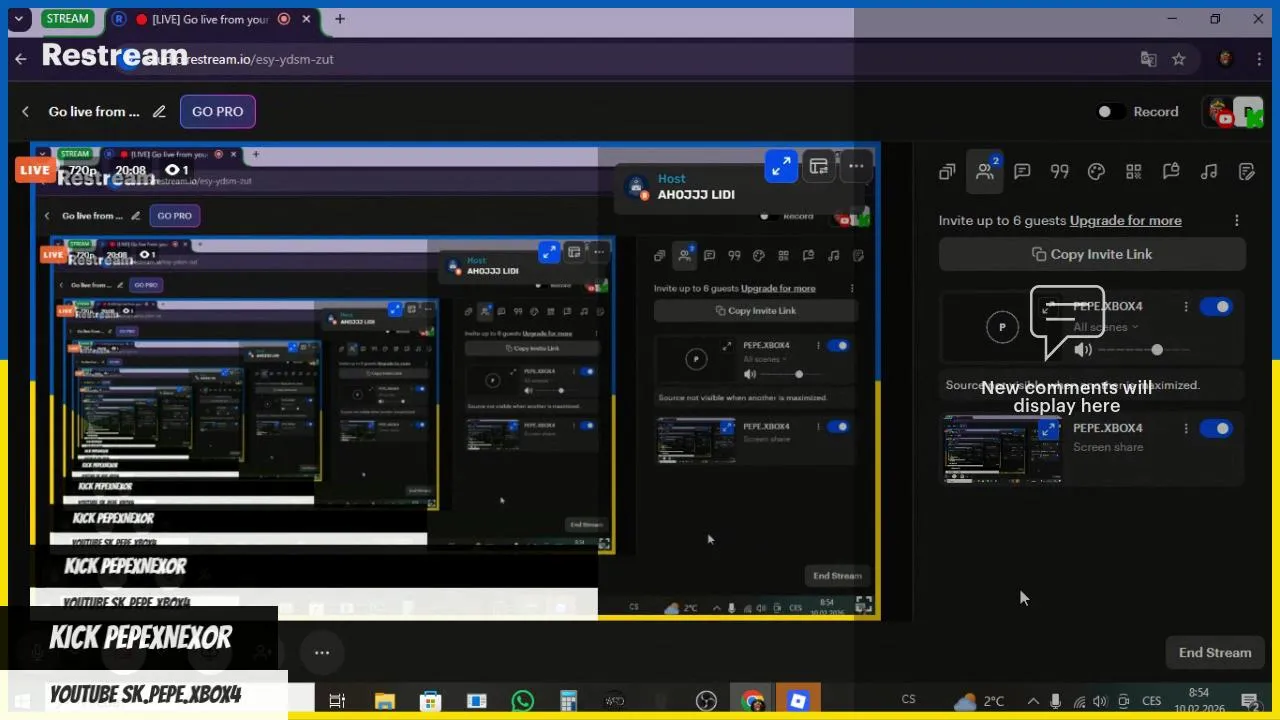The image size is (1280, 720).
Task: Open File Explorer from the taskbar
Action: (384, 701)
